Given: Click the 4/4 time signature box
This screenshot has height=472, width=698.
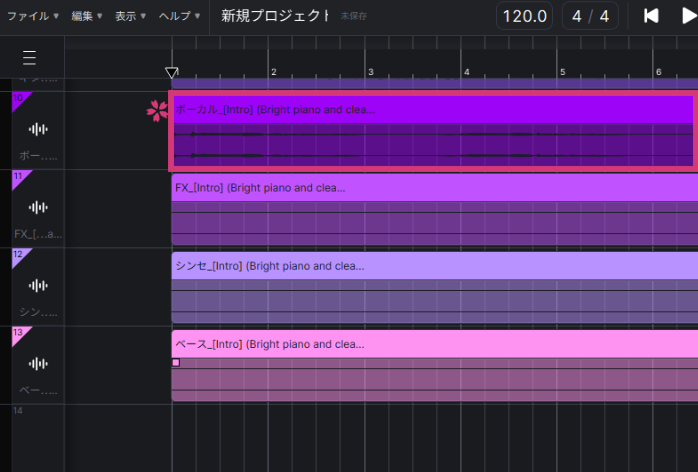Looking at the screenshot, I should pyautogui.click(x=590, y=16).
